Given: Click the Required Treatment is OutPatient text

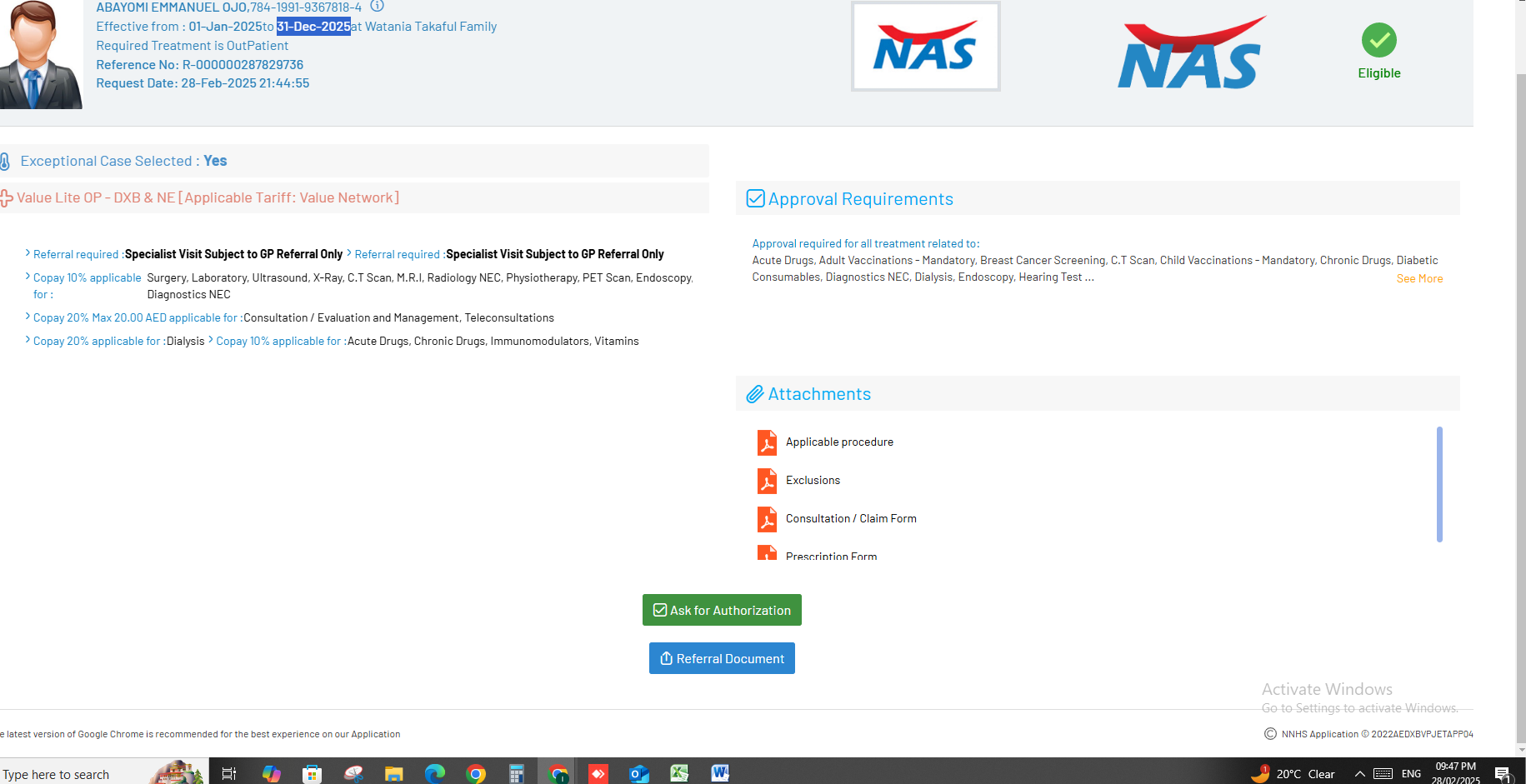Looking at the screenshot, I should (193, 46).
